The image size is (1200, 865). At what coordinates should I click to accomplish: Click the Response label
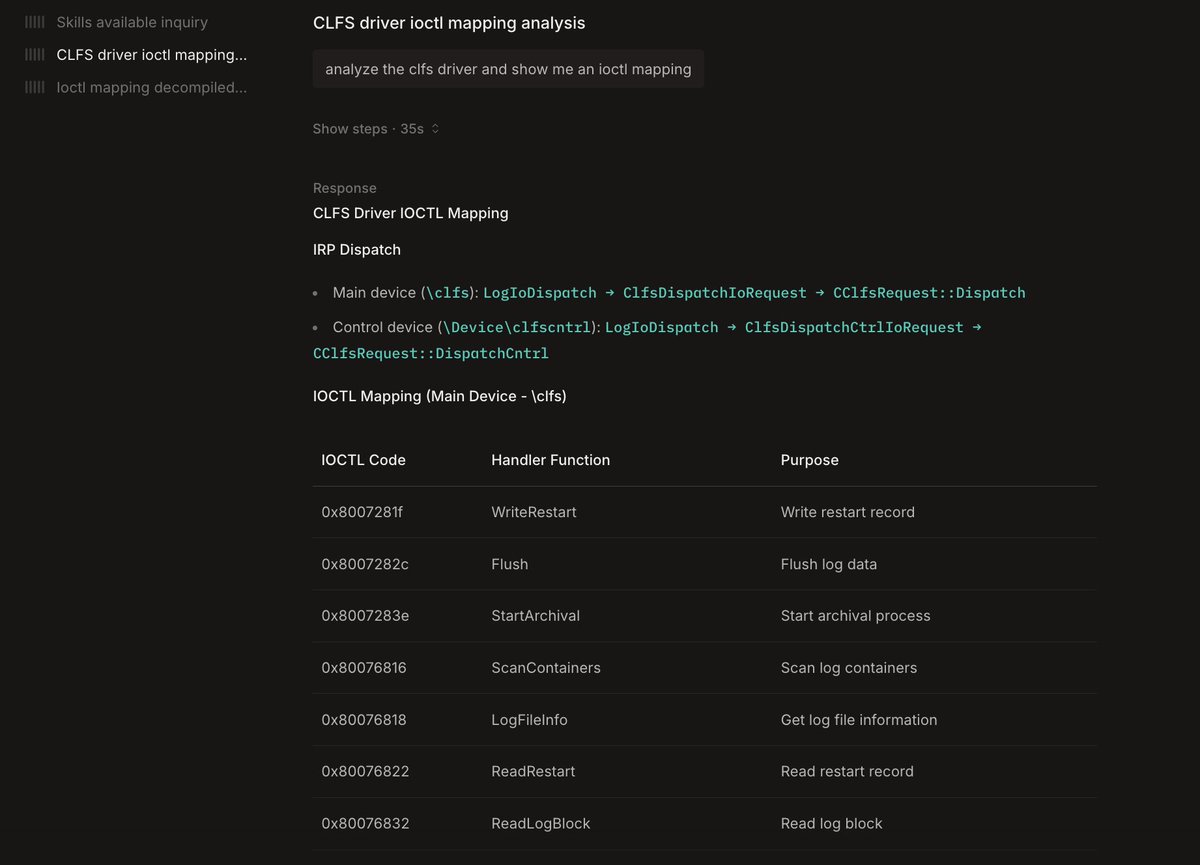[x=345, y=188]
